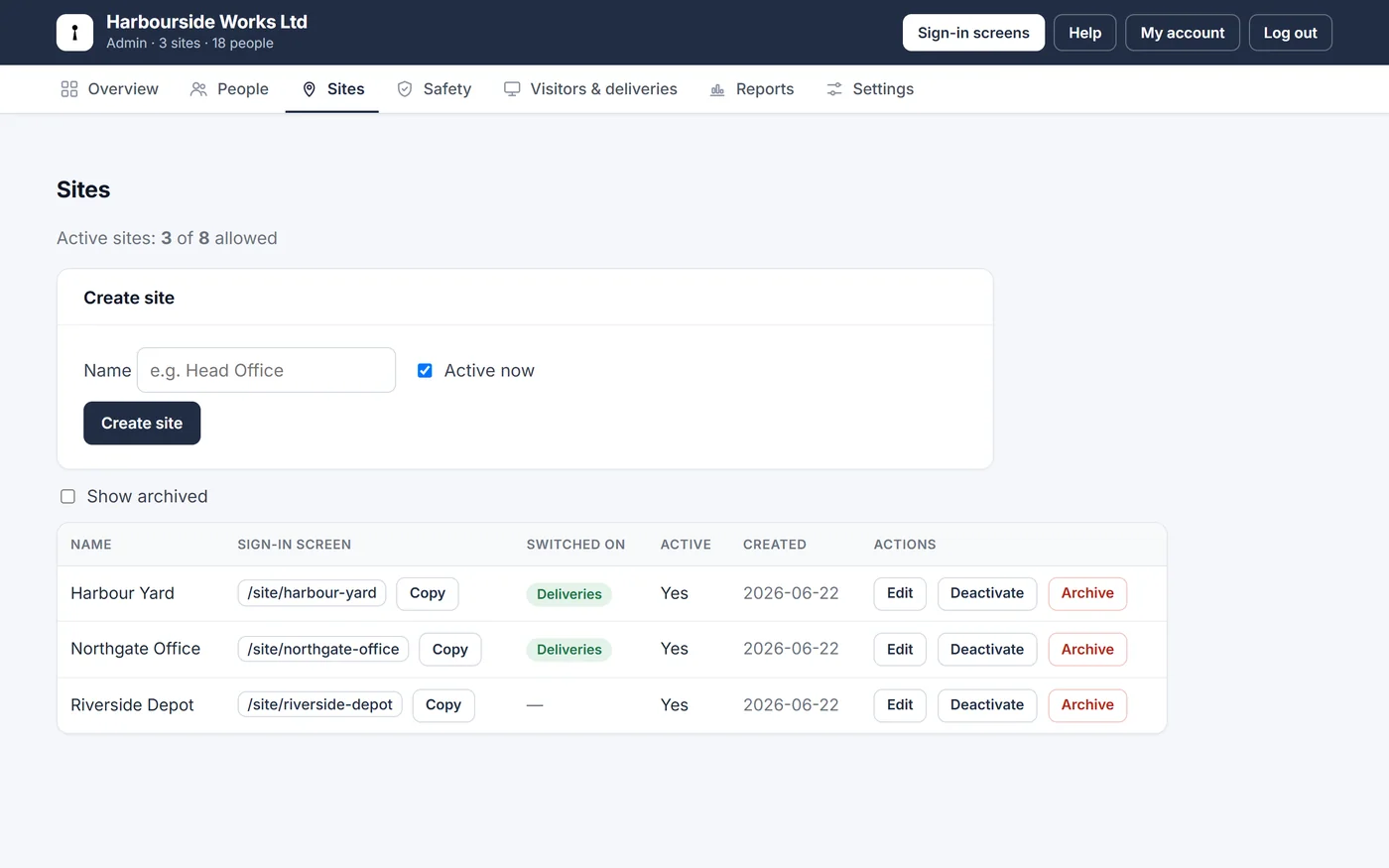Go to the Safety tab

[x=434, y=89]
